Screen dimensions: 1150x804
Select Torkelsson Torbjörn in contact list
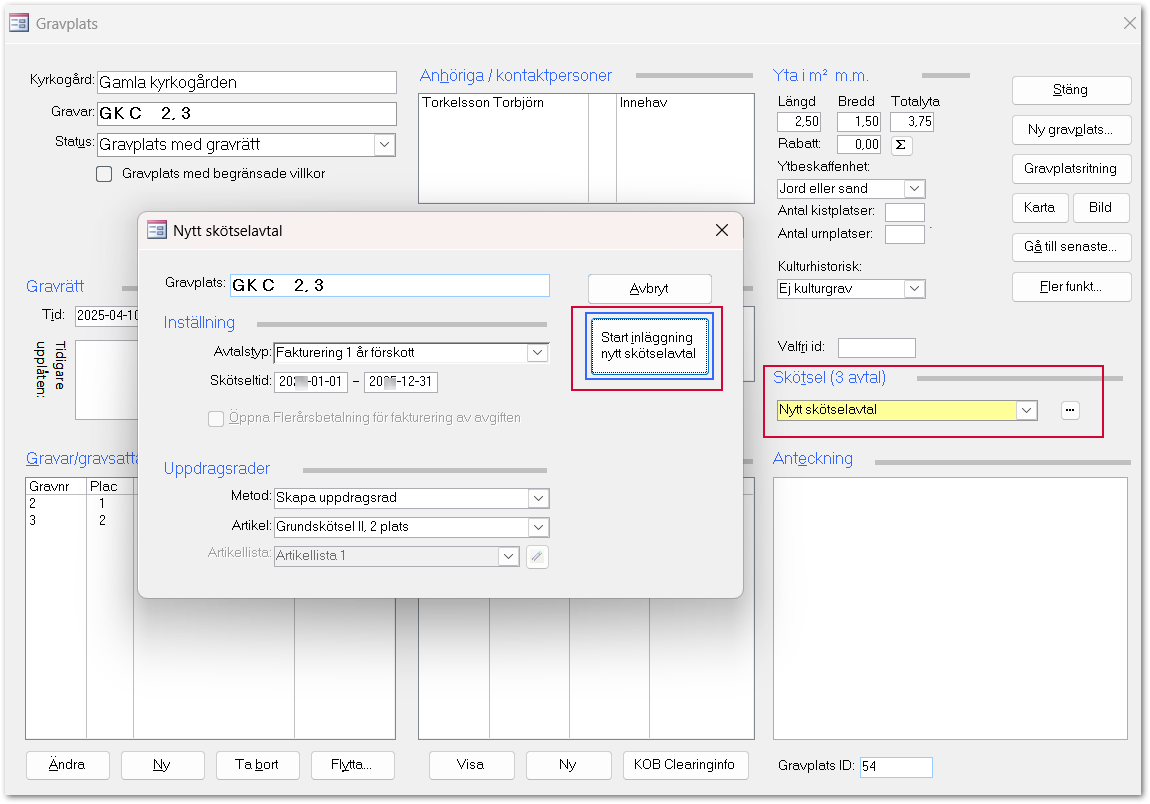click(483, 103)
